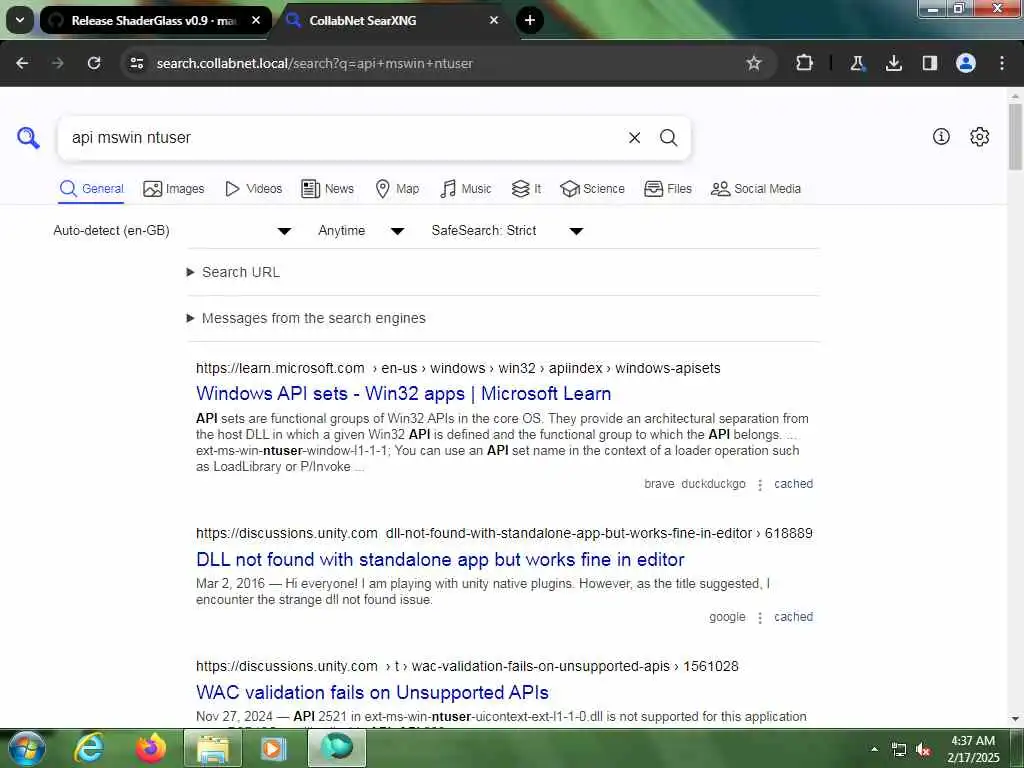This screenshot has width=1024, height=768.
Task: Open cached version of DLL not found result
Action: pyautogui.click(x=793, y=617)
